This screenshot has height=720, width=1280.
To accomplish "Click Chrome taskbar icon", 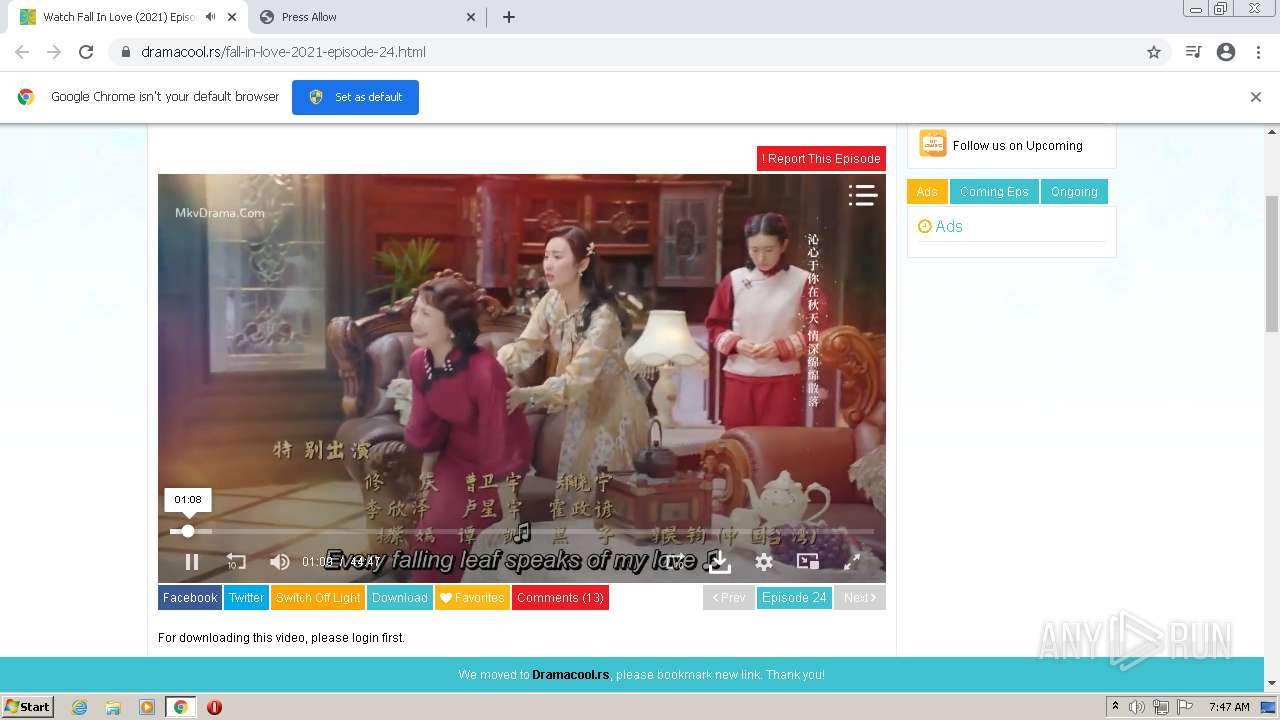I will coord(180,707).
